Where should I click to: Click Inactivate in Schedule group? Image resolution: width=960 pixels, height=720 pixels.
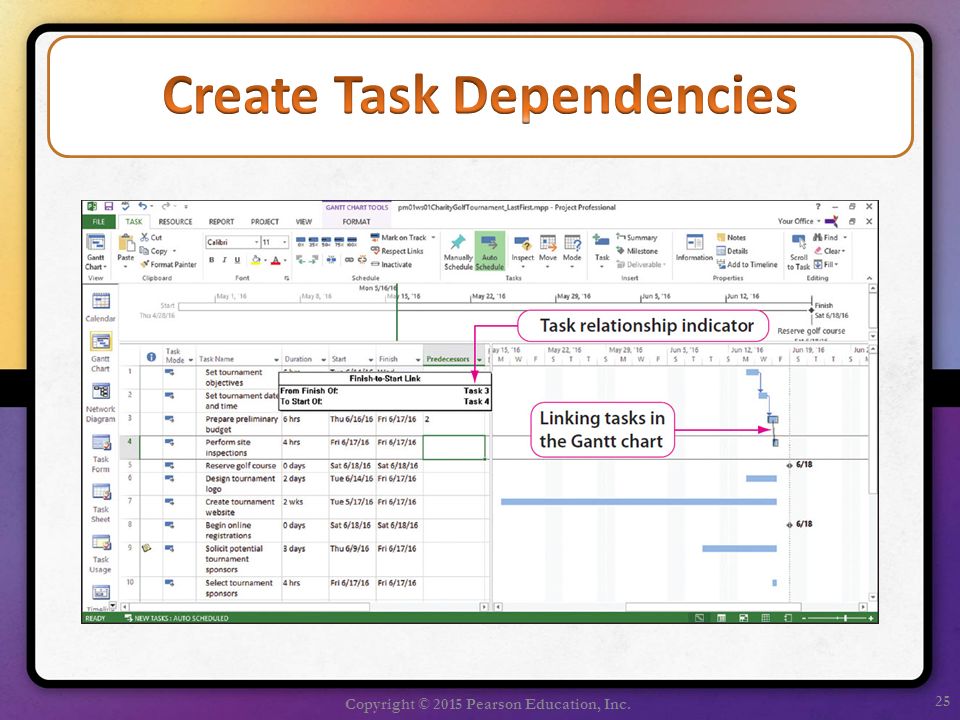point(391,264)
